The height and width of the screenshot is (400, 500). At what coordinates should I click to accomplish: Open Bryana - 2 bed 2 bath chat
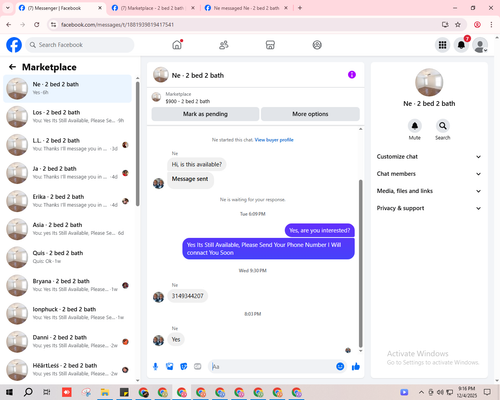click(x=68, y=285)
